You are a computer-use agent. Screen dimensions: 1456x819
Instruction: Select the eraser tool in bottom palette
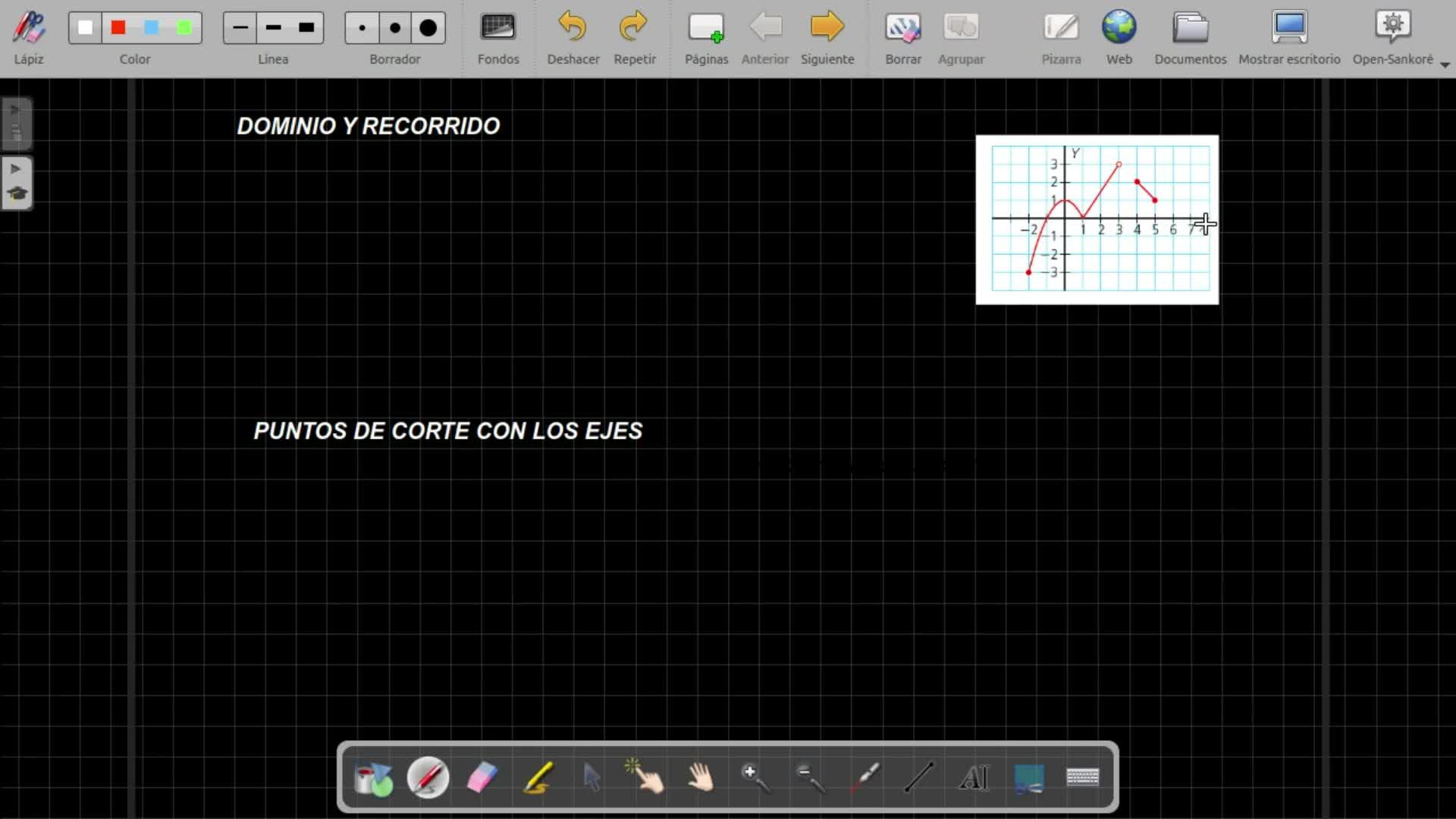(x=482, y=777)
